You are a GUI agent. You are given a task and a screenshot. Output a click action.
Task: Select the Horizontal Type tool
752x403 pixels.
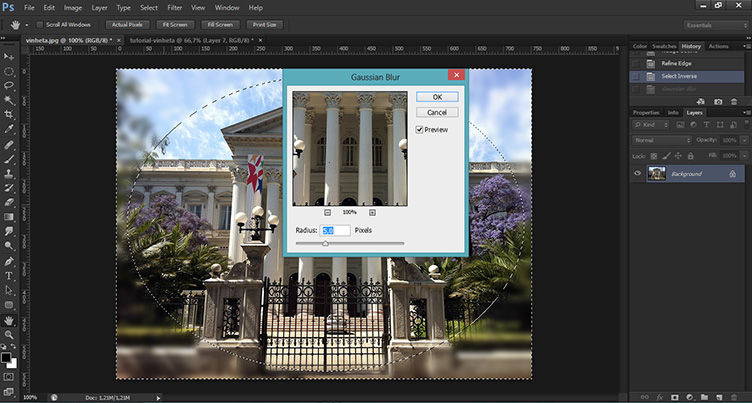click(9, 274)
